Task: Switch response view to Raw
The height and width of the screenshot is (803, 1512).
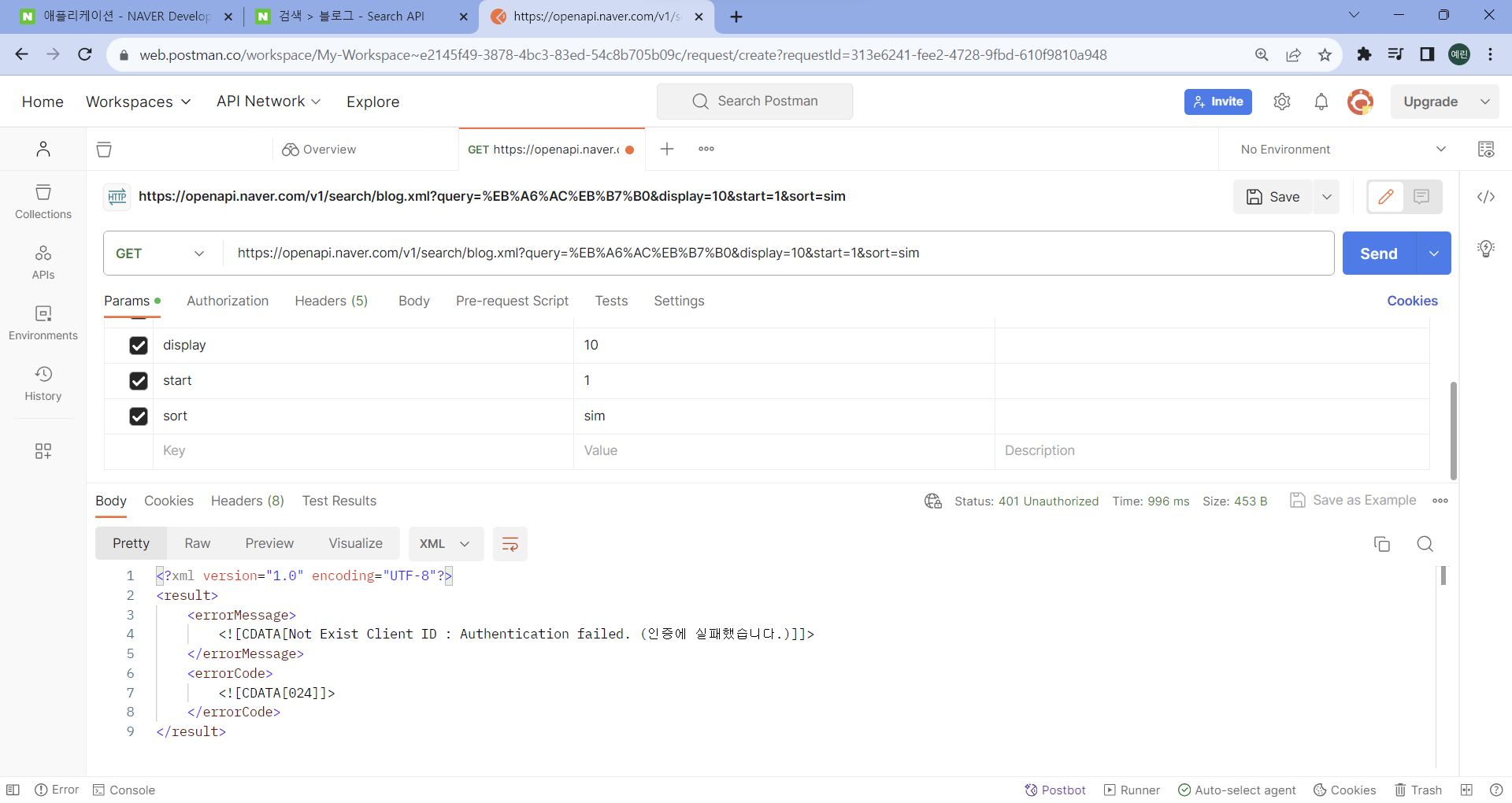Action: pos(198,544)
